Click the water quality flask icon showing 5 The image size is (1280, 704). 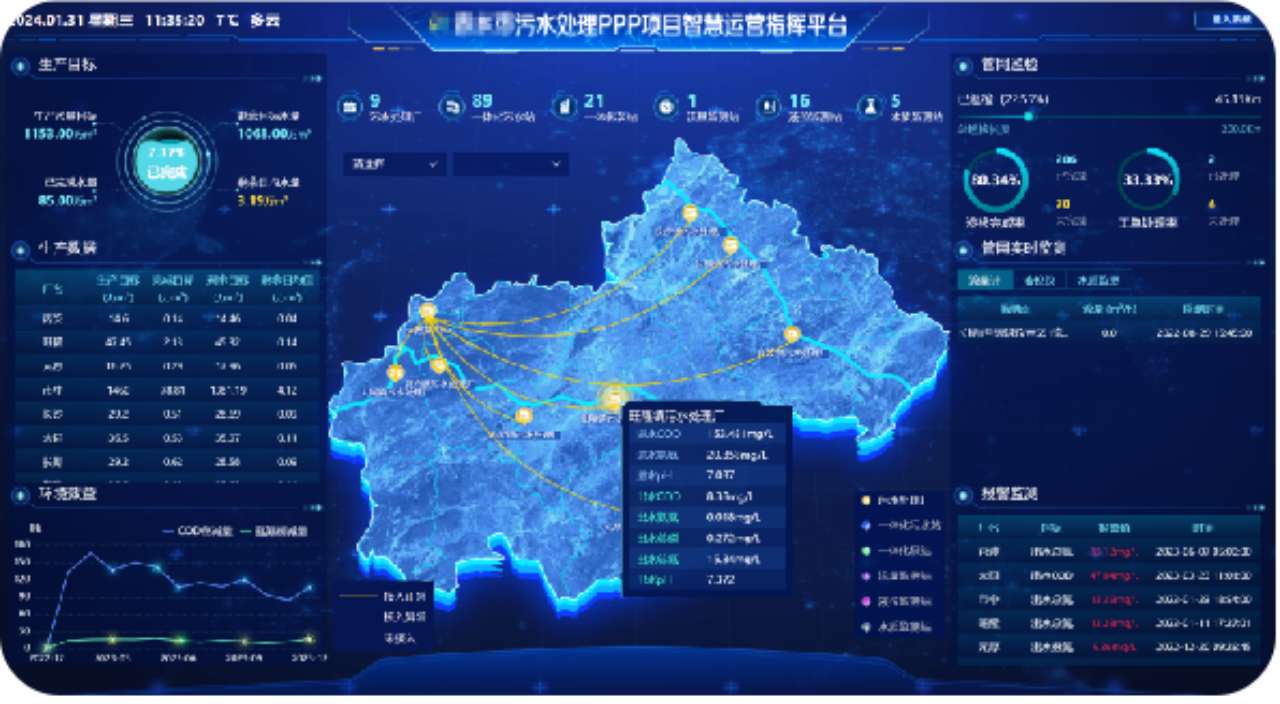point(869,106)
